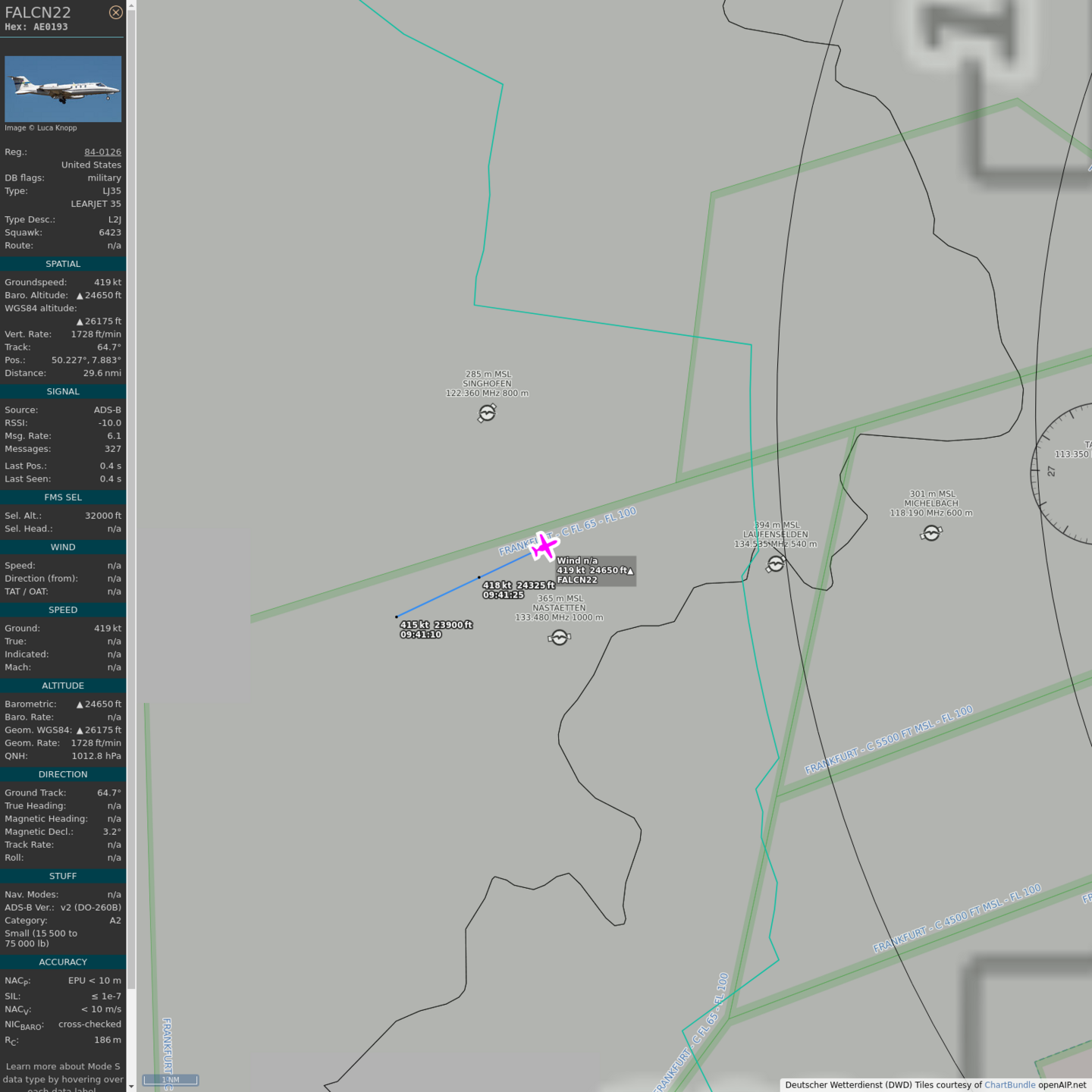Click the Laufenselden glider airfield icon
The width and height of the screenshot is (1092, 1092).
coord(775,564)
